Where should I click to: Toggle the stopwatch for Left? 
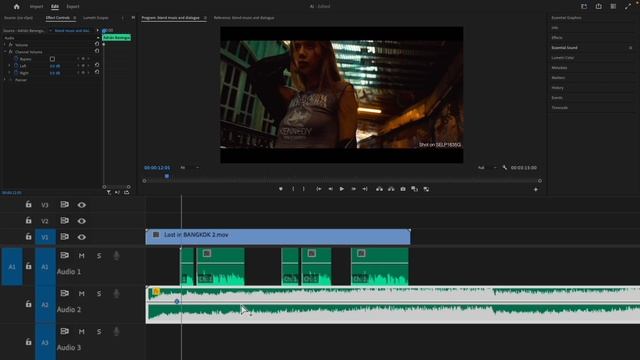coord(16,66)
